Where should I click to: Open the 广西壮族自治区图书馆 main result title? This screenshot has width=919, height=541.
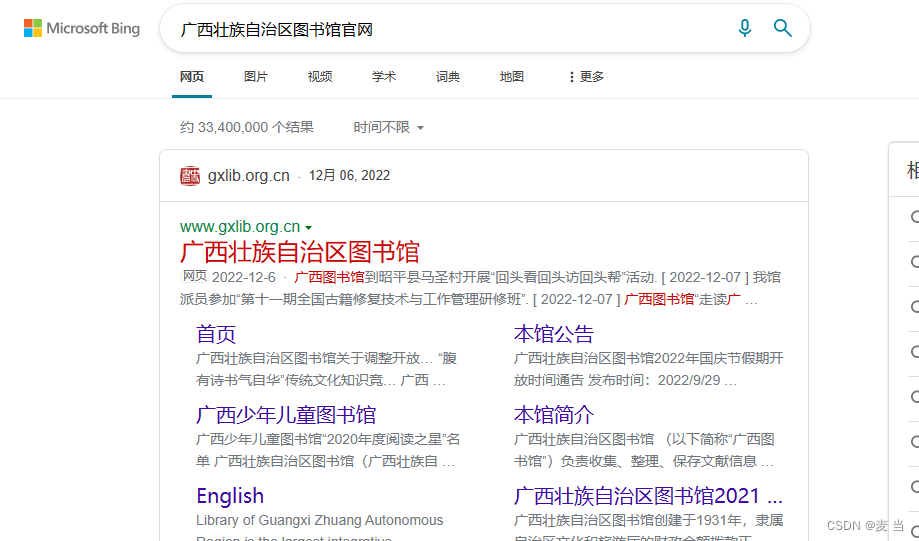(299, 252)
